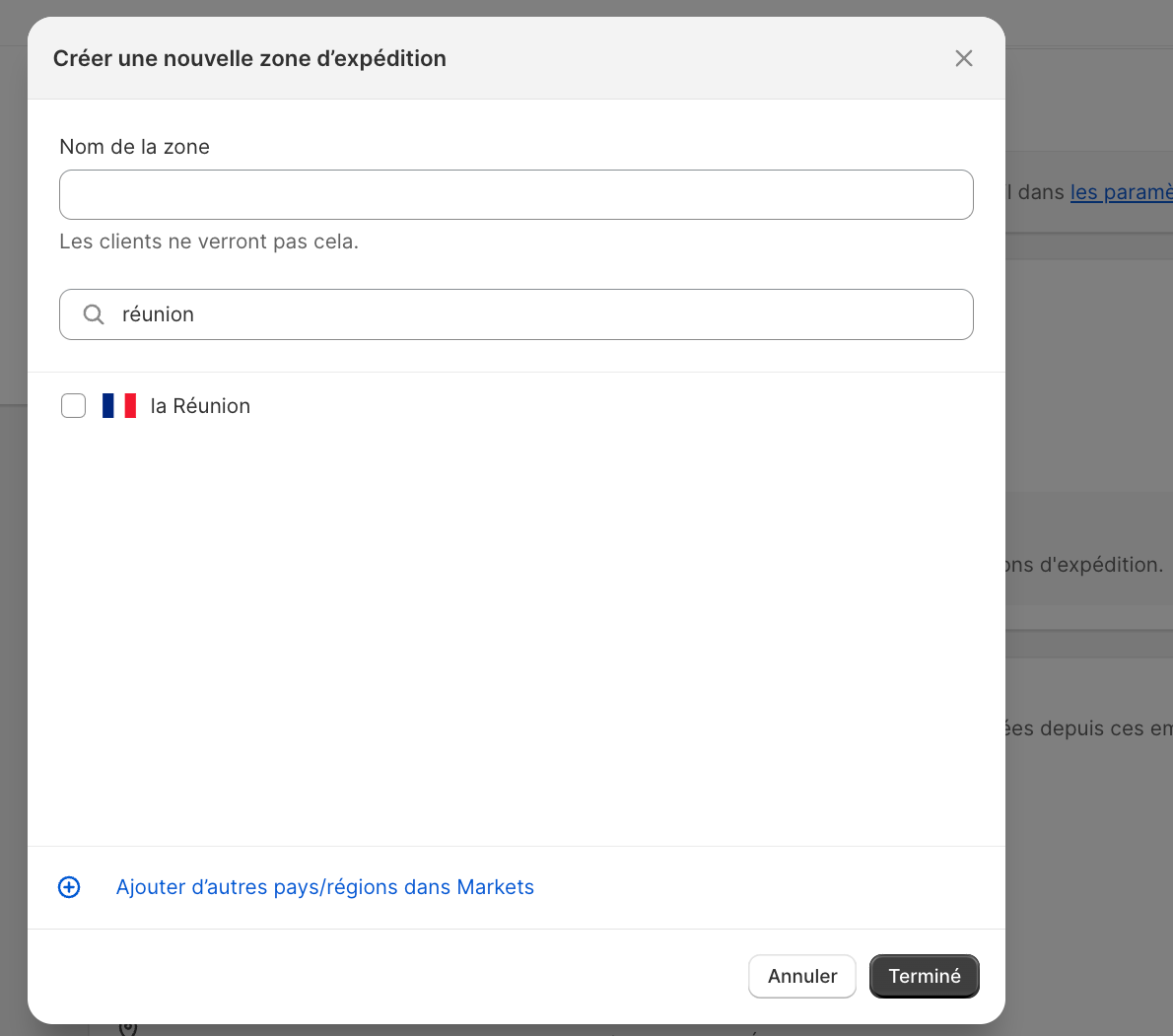The image size is (1173, 1036).
Task: Open "Ajouter d'autres pays/régions dans Markets" link
Action: click(x=324, y=887)
